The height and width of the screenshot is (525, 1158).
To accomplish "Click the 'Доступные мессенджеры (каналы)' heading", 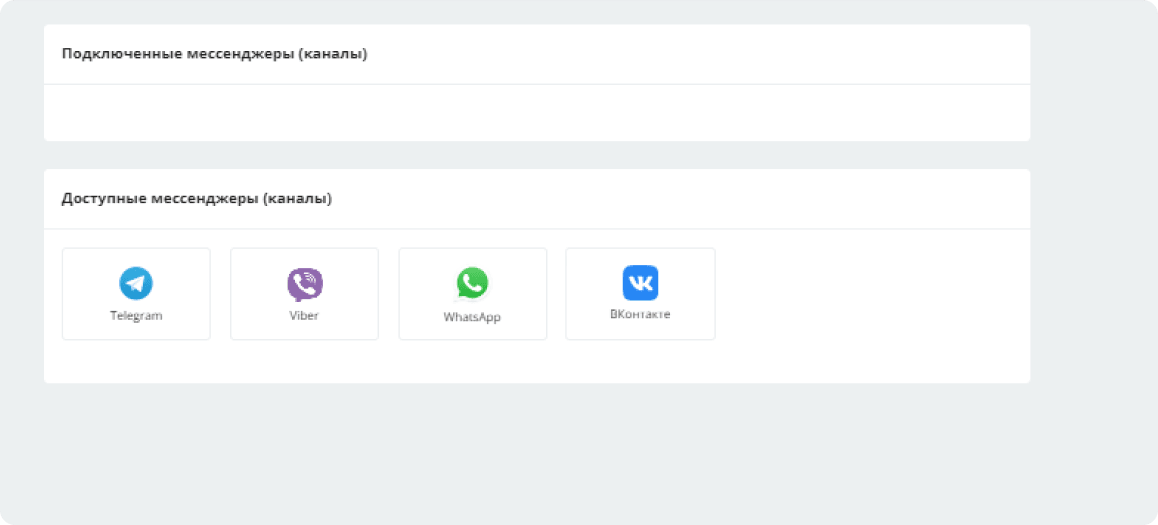I will click(x=196, y=199).
